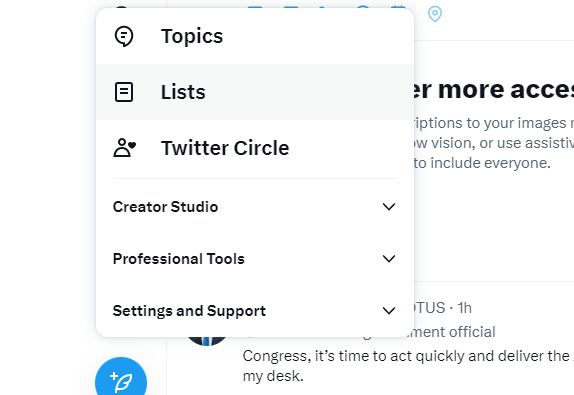Click the government official label under tweet author
The image size is (574, 395).
[454, 332]
